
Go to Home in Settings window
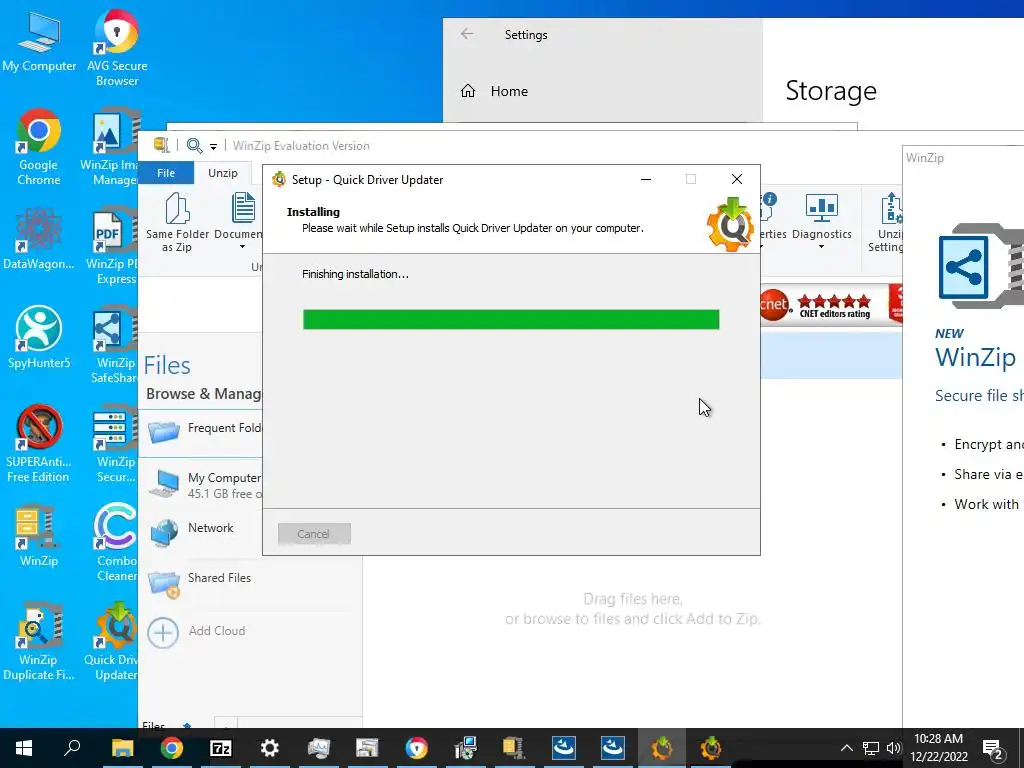(494, 91)
